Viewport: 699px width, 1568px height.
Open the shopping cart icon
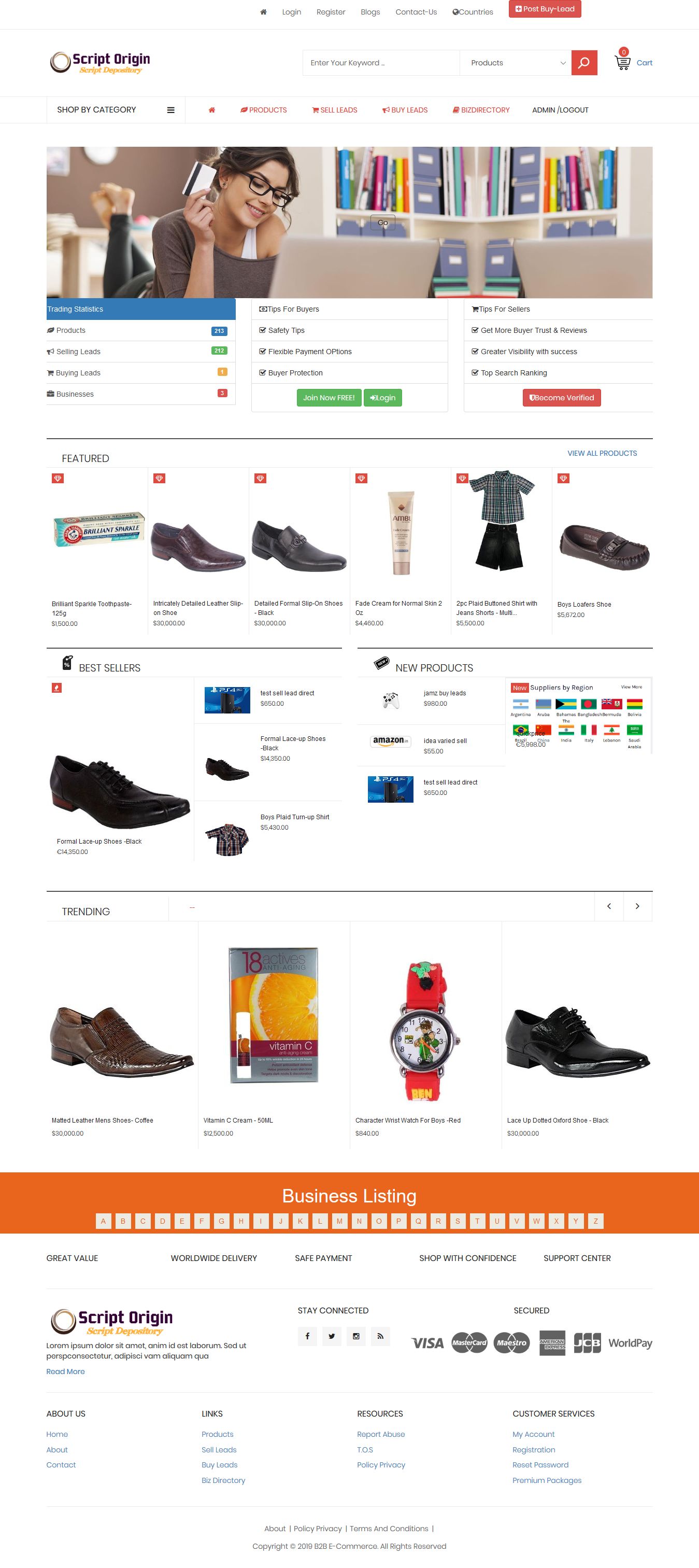pyautogui.click(x=622, y=62)
